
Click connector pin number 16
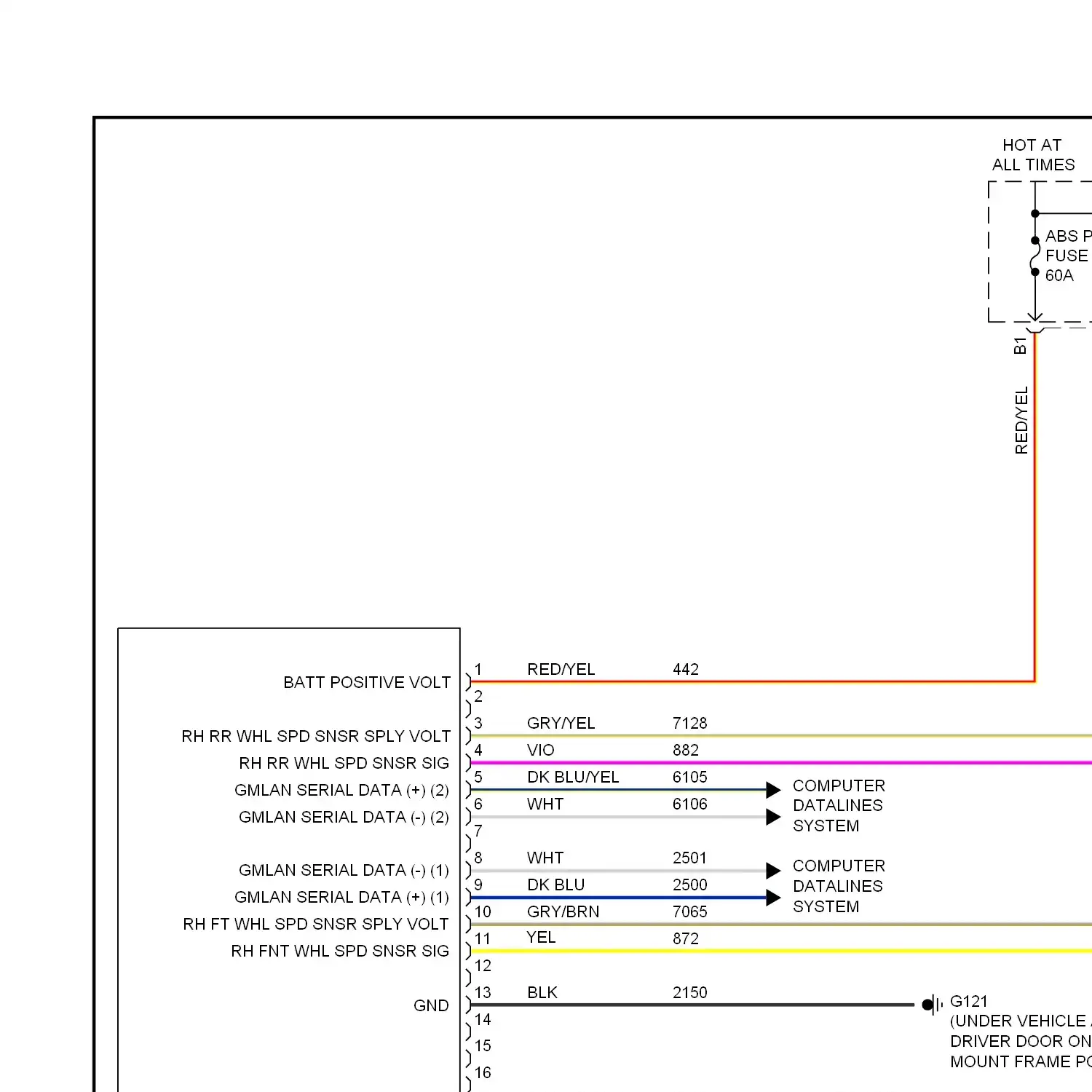pos(483,1072)
